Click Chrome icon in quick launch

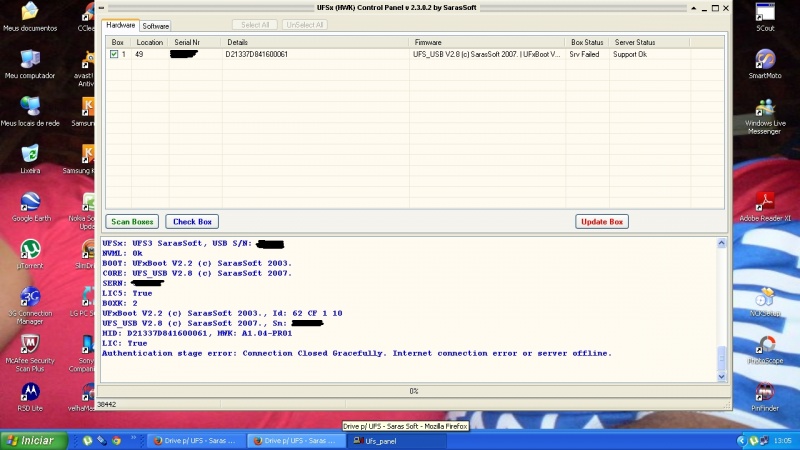point(116,440)
